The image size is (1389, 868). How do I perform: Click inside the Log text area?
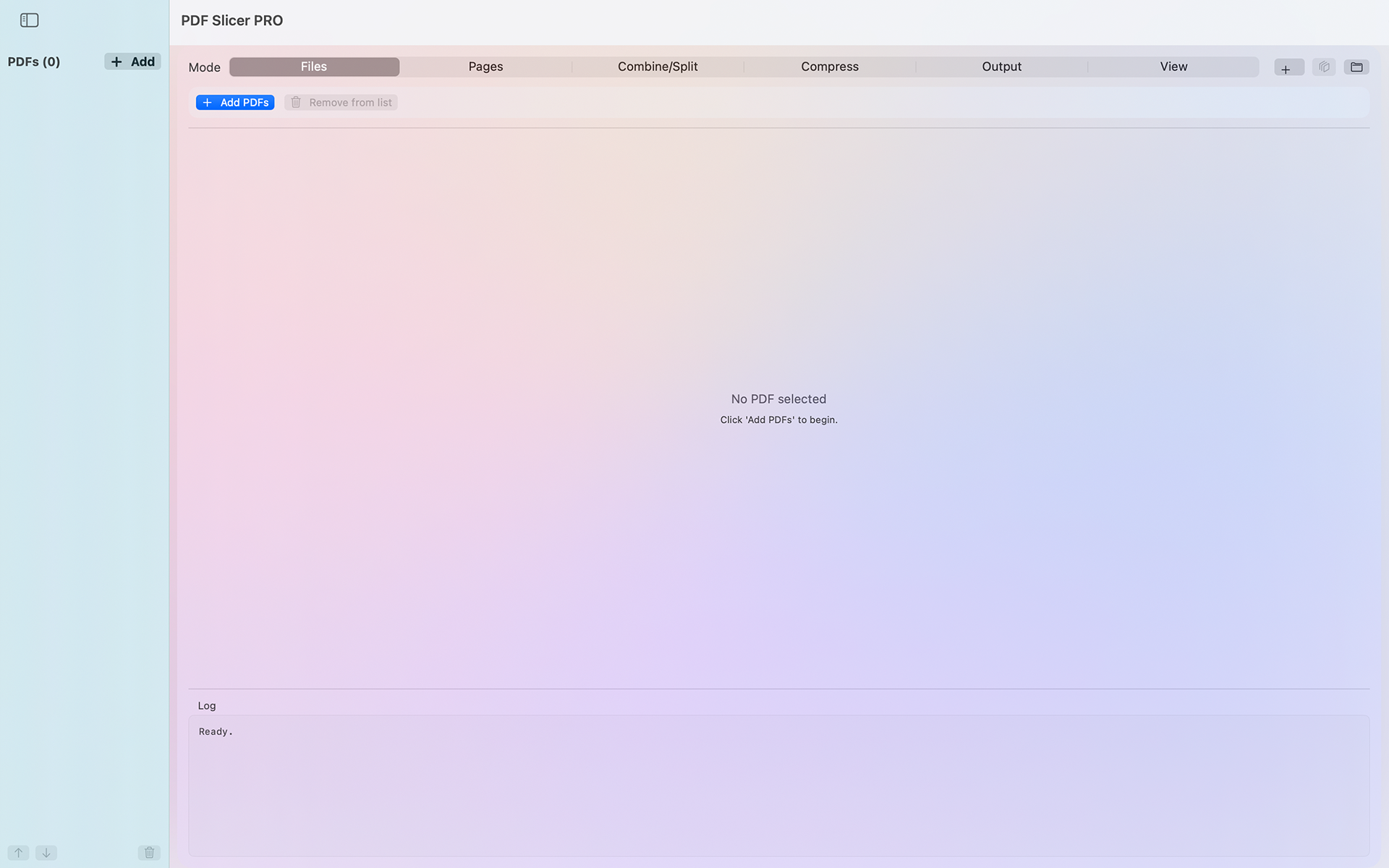tap(778, 786)
